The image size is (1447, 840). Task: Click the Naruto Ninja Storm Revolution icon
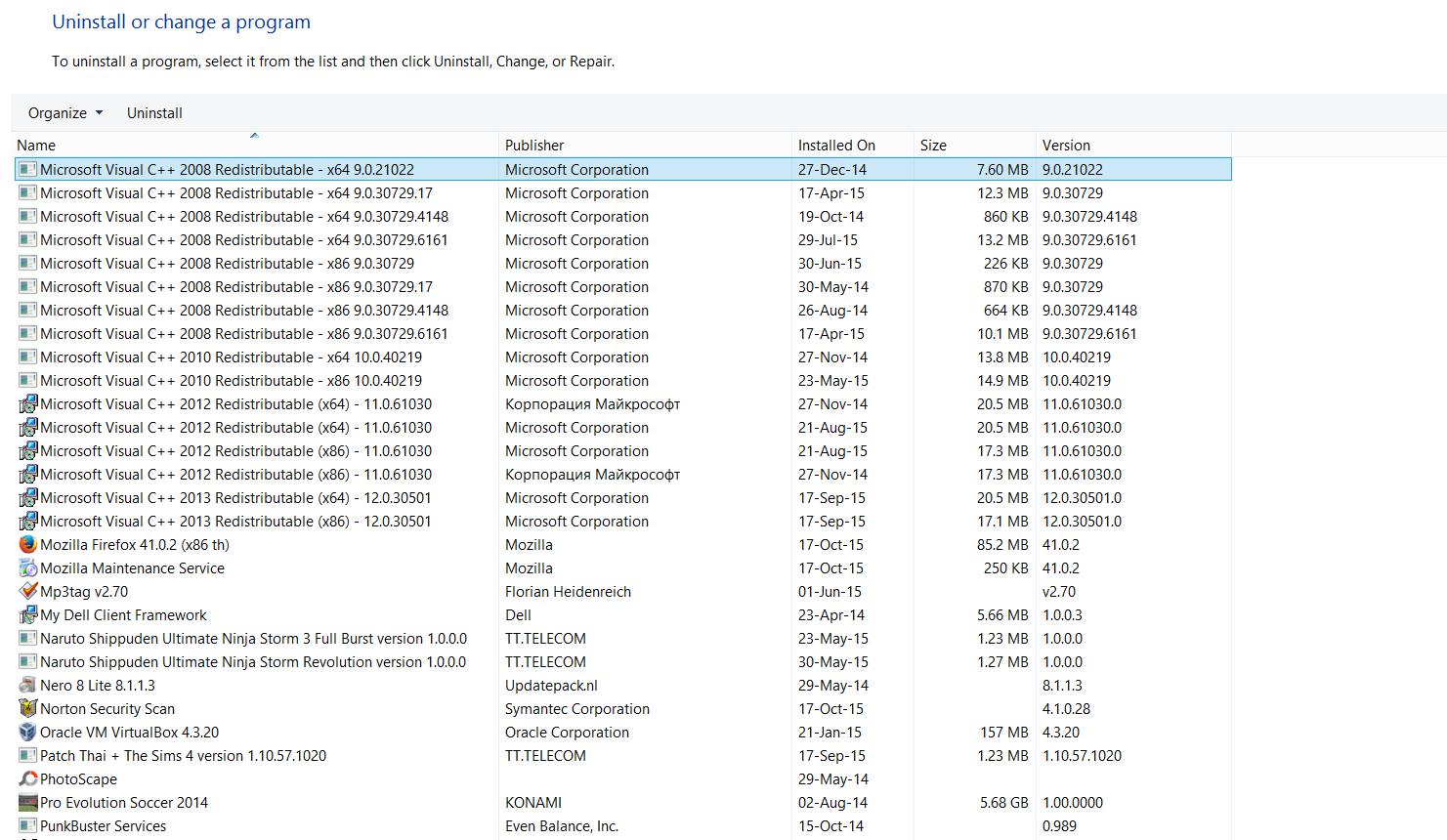(x=27, y=662)
